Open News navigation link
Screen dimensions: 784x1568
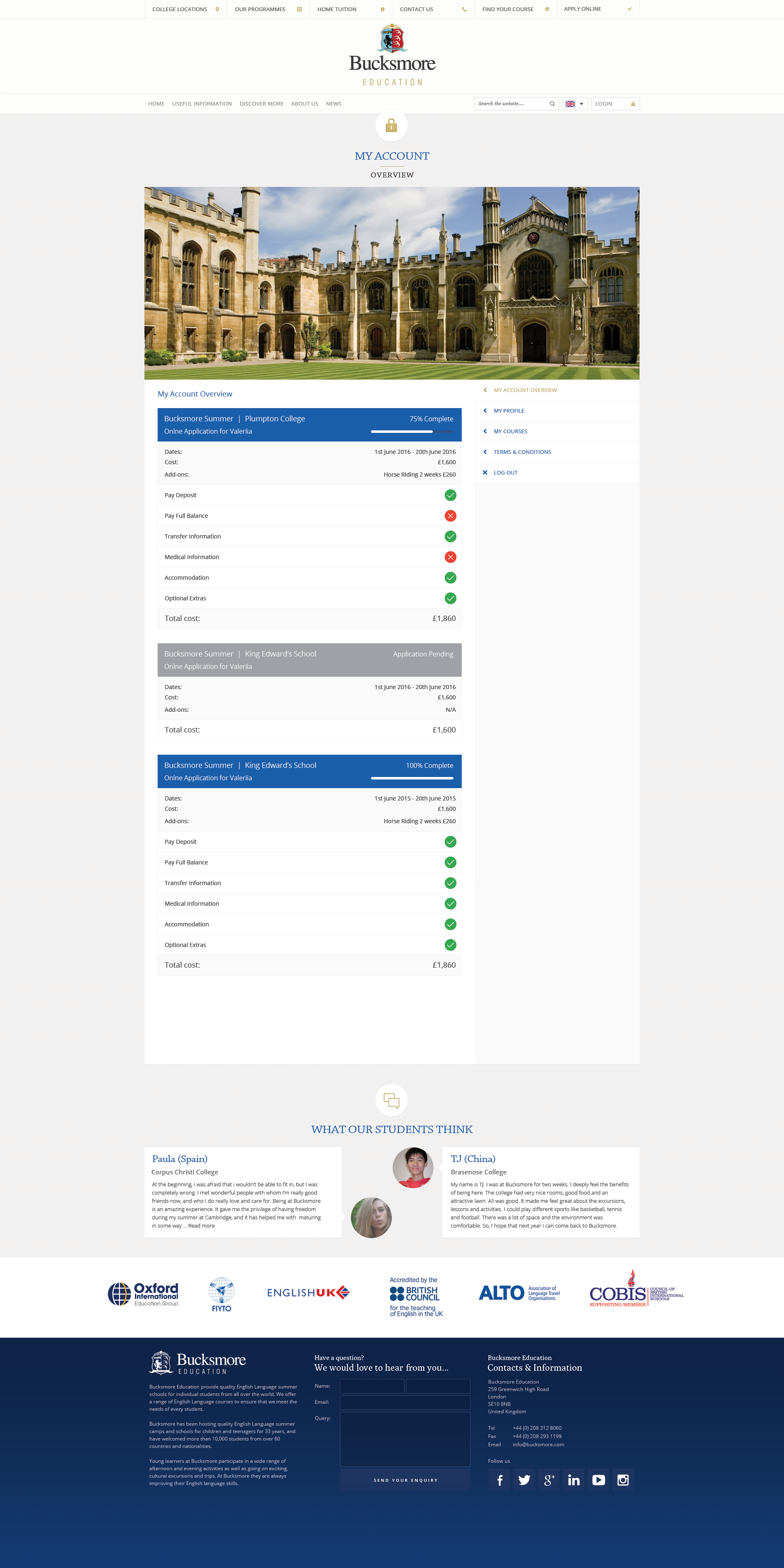[333, 104]
